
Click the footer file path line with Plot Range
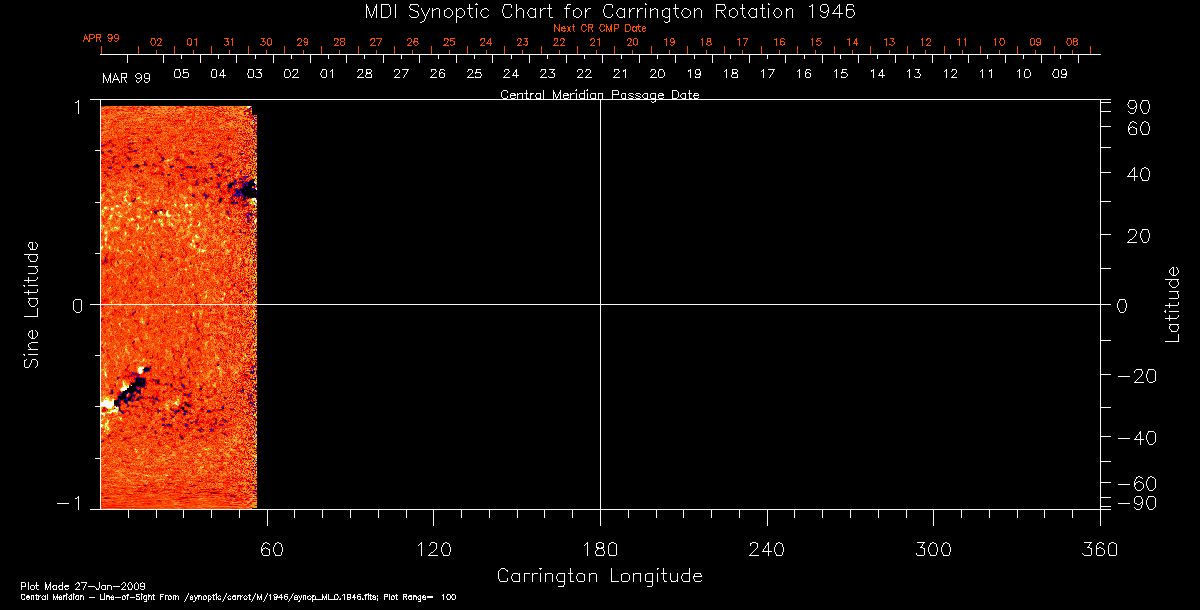pyautogui.click(x=238, y=597)
